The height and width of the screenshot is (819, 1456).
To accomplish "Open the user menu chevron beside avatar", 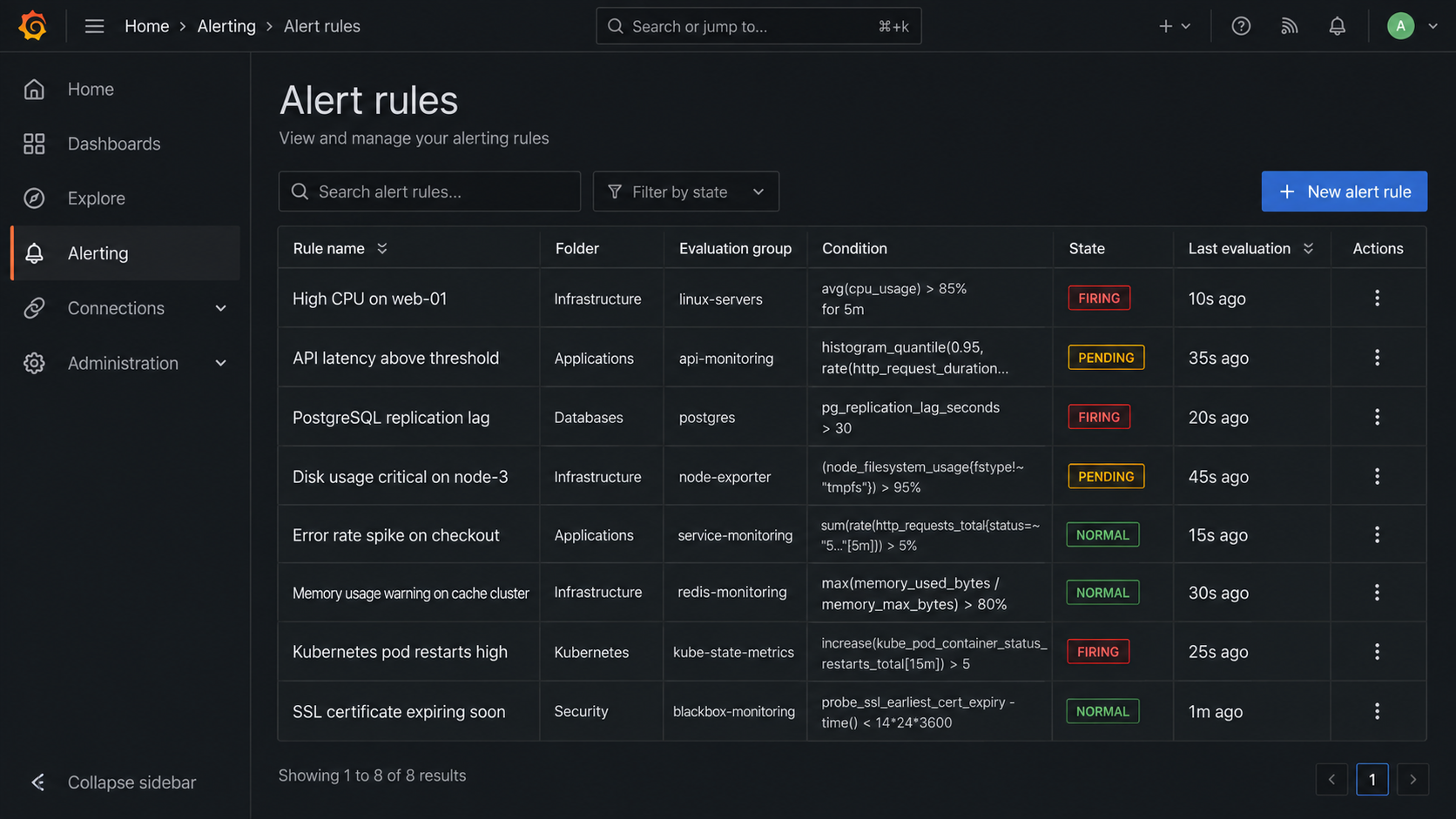I will click(x=1432, y=26).
